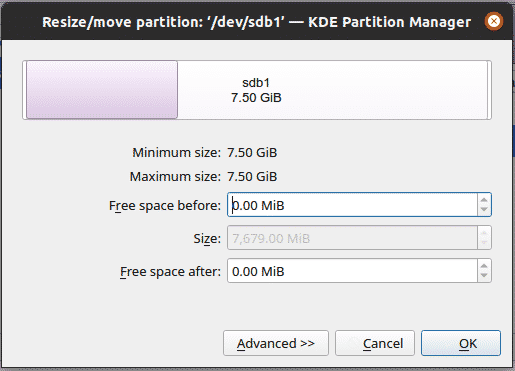Focus the Free space before field
Image resolution: width=515 pixels, height=371 pixels.
[352, 205]
